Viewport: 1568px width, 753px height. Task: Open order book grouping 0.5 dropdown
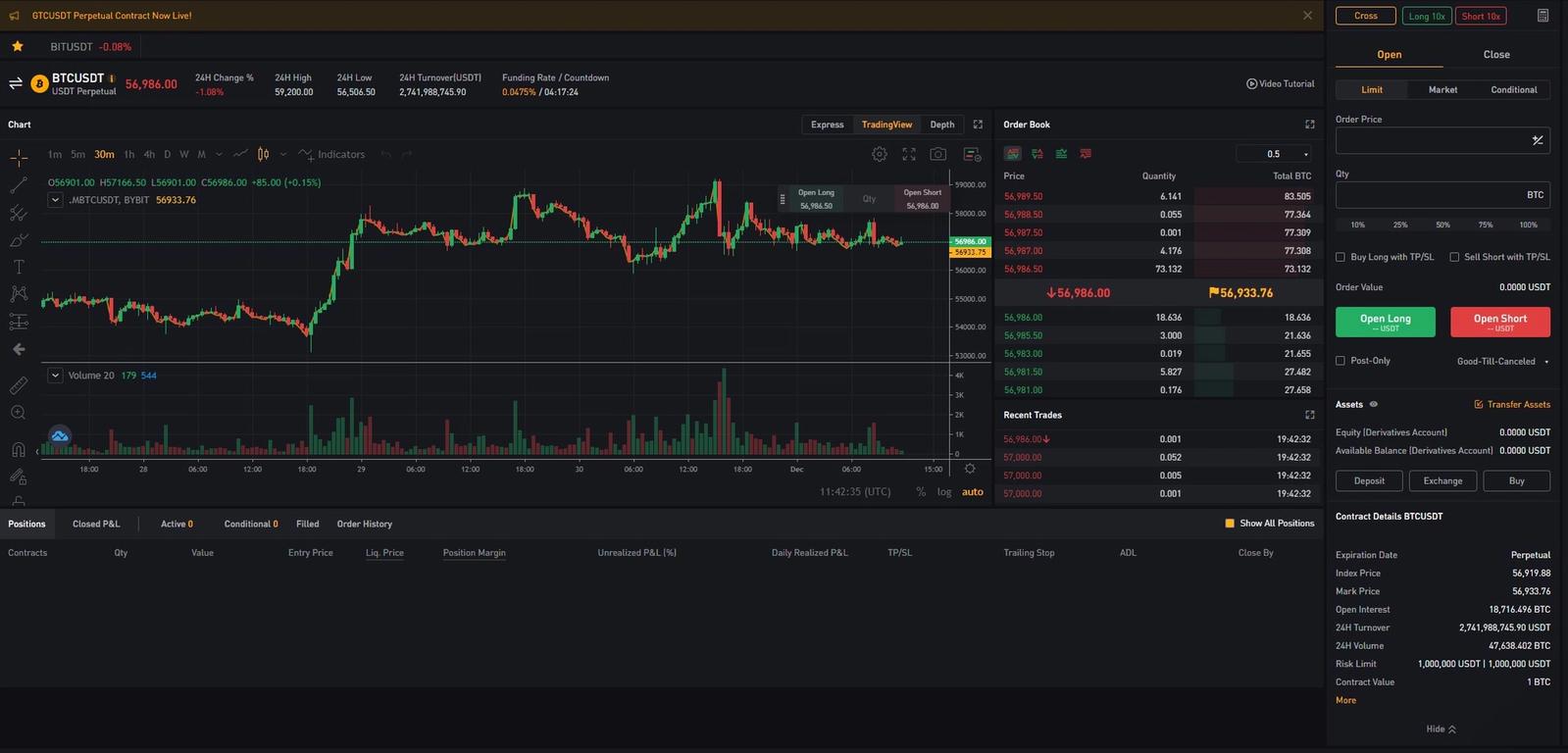tap(1274, 154)
